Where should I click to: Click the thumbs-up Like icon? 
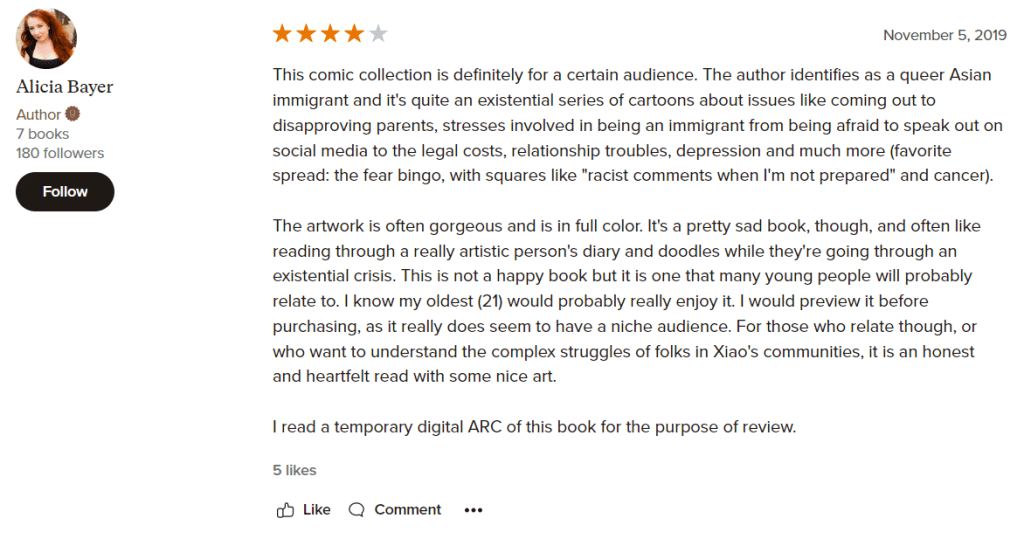pos(285,510)
